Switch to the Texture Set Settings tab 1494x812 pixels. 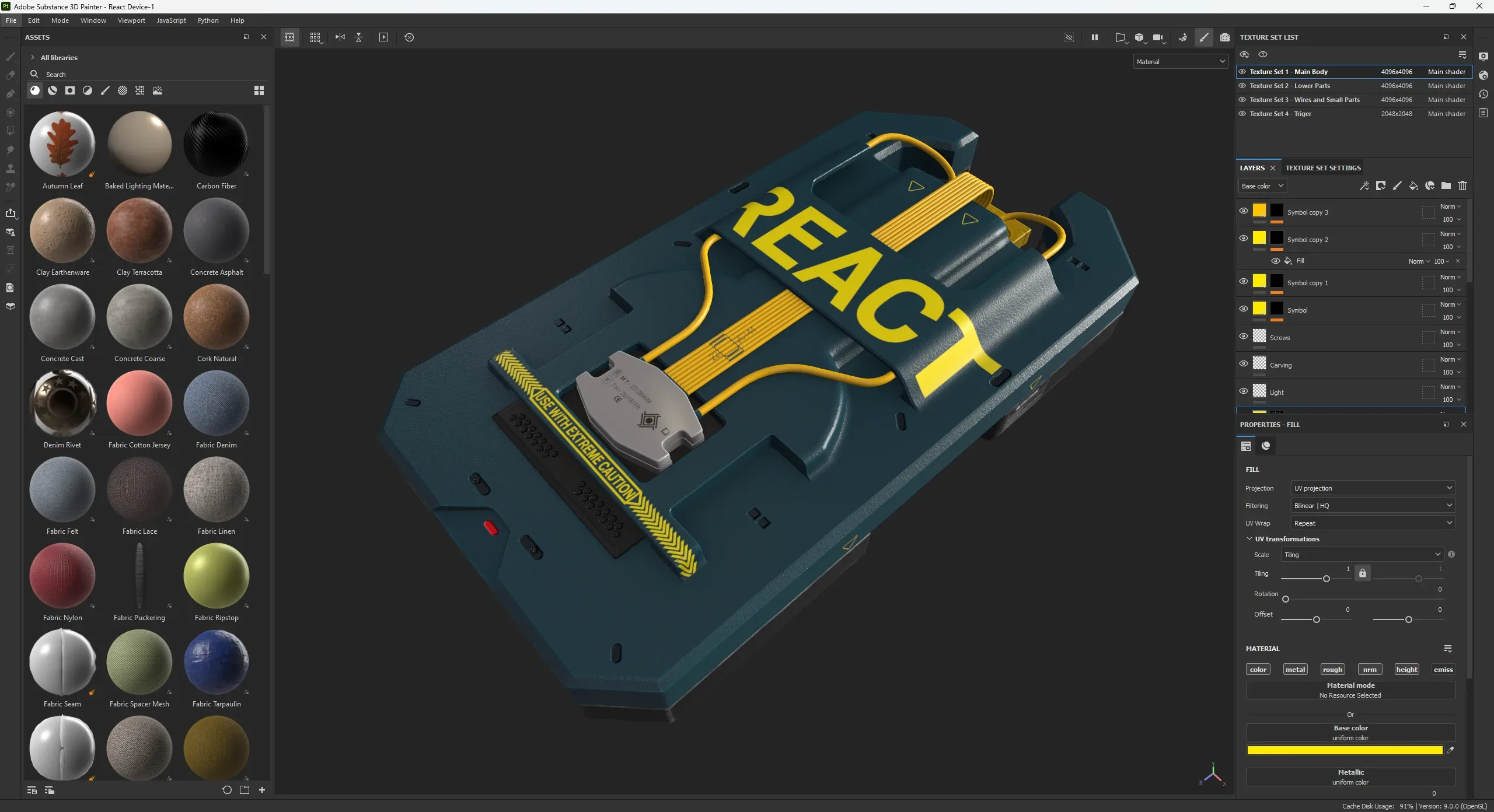coord(1323,168)
